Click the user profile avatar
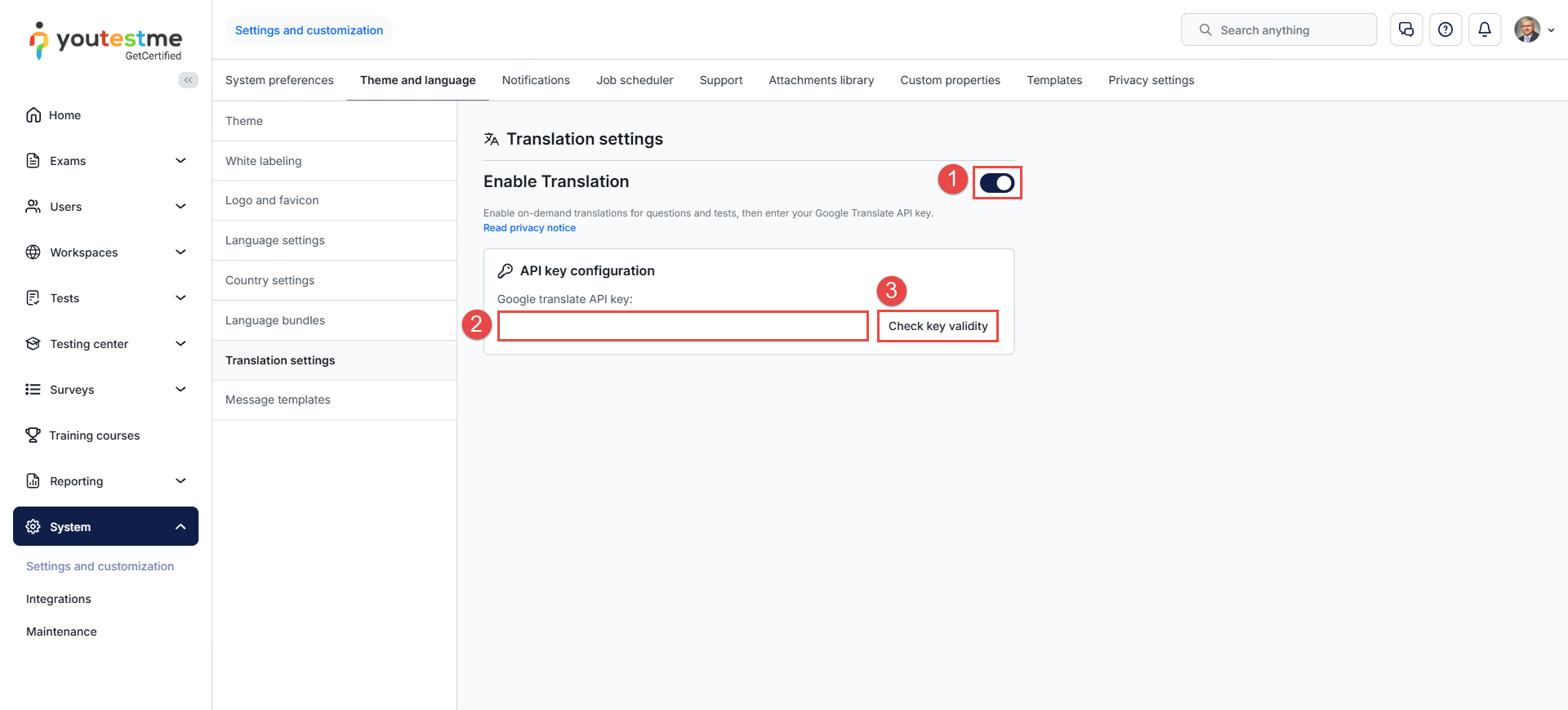 coord(1527,29)
